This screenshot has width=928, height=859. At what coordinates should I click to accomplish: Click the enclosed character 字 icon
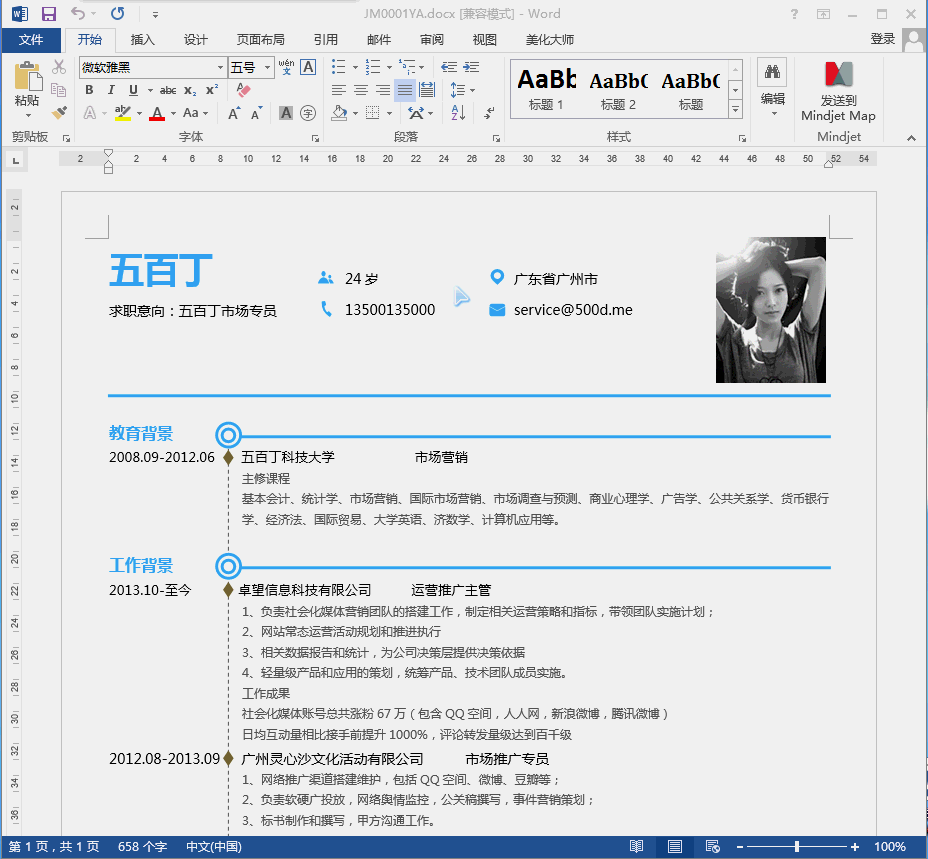pos(308,113)
